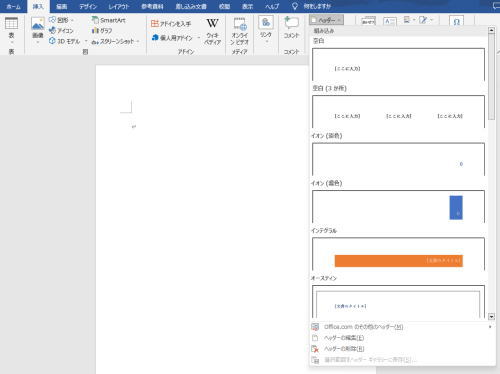Insert a chart with グラフ
Viewport: 500px width, 374px height.
(102, 31)
